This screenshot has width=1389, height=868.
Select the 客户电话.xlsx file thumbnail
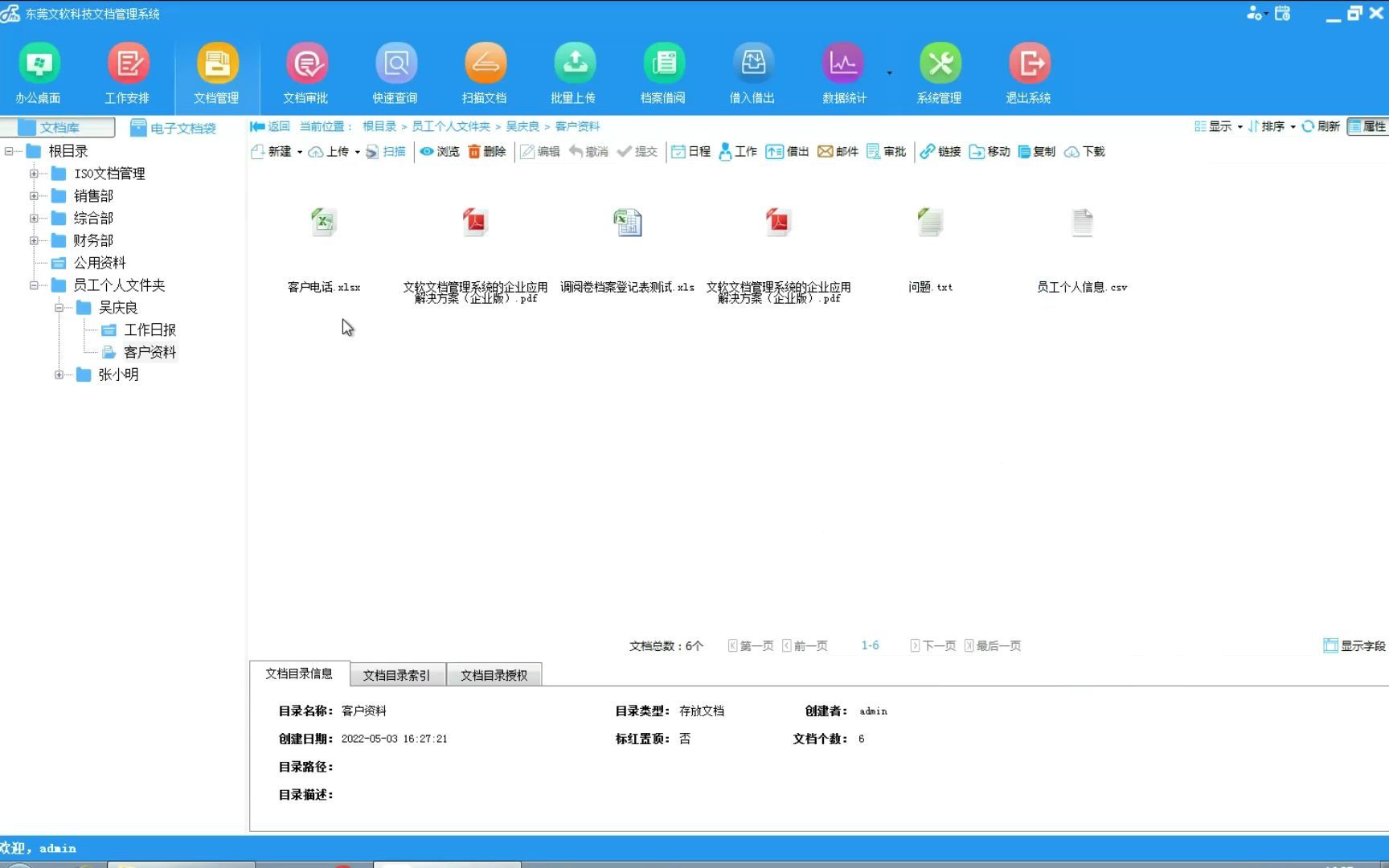323,223
